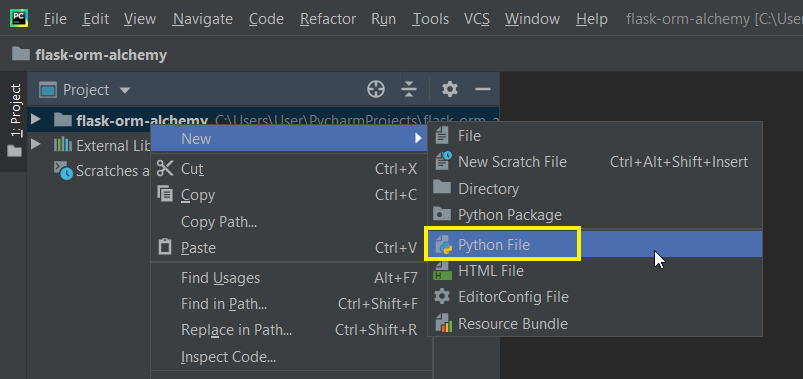Click the HTML File icon
The width and height of the screenshot is (803, 379).
(x=442, y=271)
